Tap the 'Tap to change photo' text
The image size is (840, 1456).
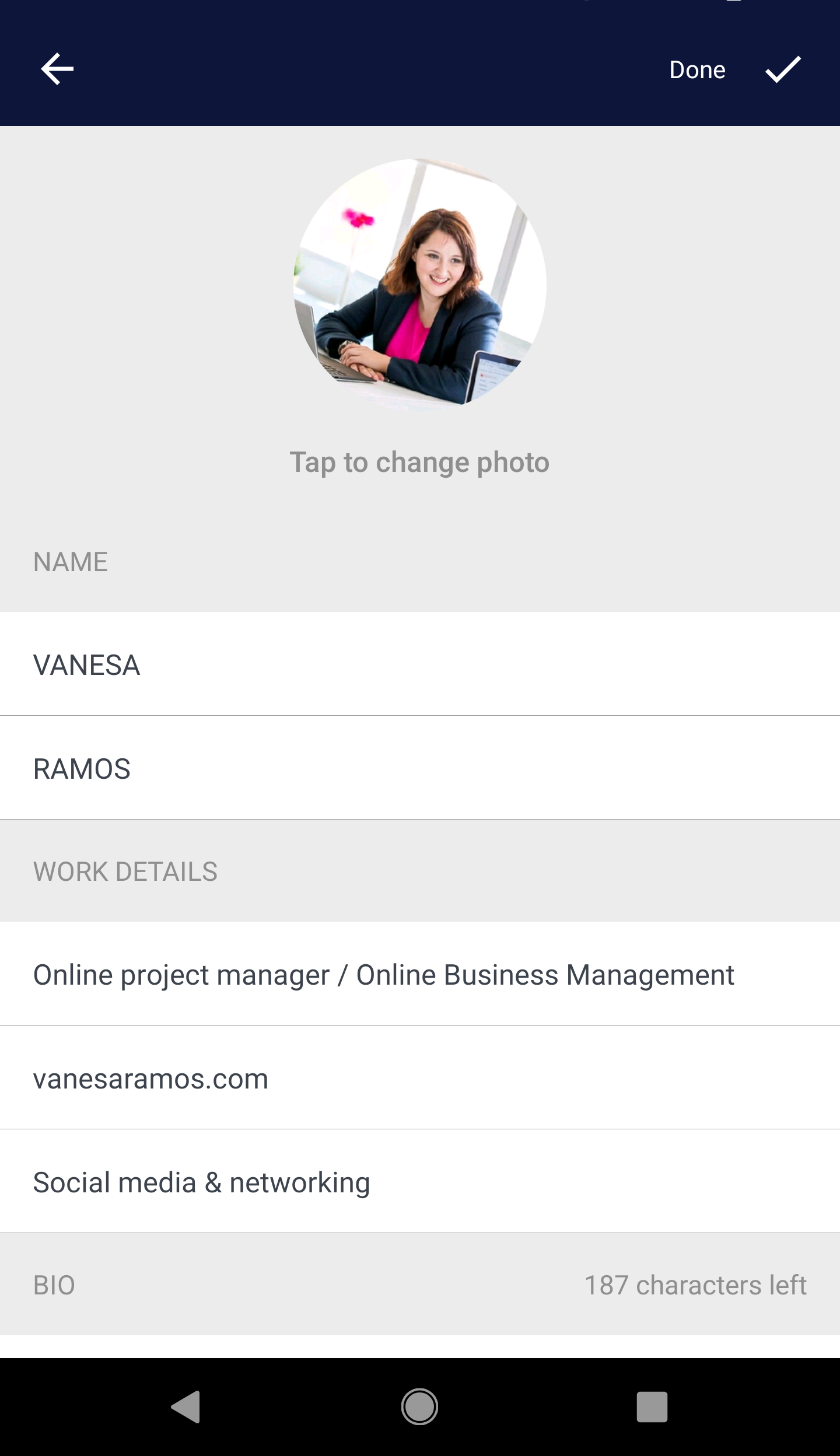[419, 463]
